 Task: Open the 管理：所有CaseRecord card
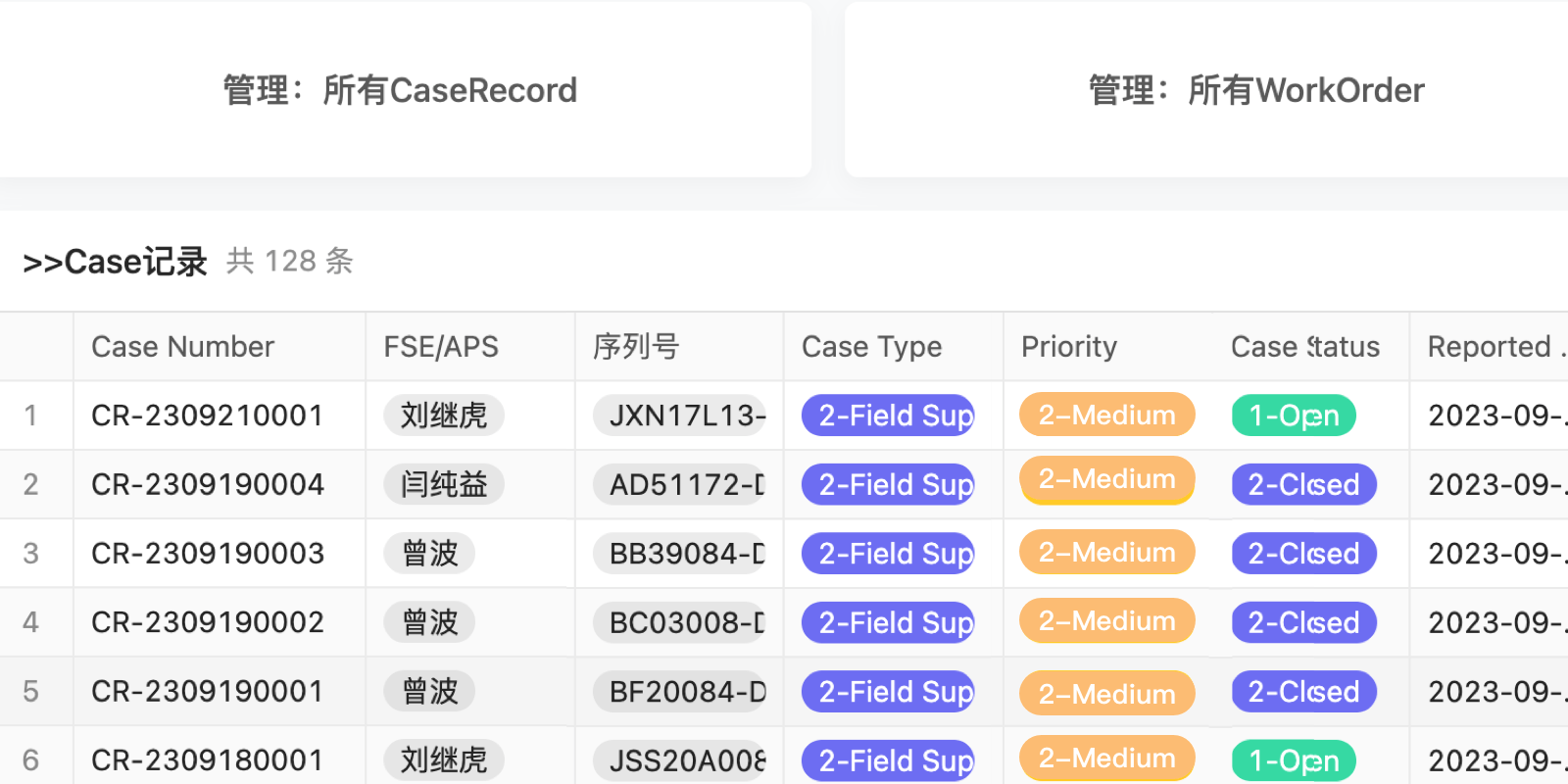coord(400,90)
